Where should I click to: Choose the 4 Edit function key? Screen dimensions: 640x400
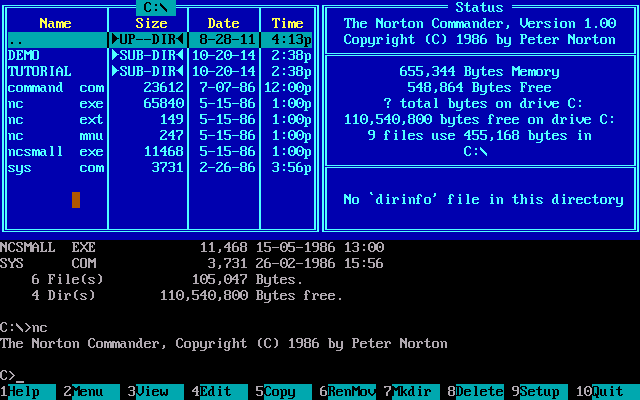tap(220, 391)
